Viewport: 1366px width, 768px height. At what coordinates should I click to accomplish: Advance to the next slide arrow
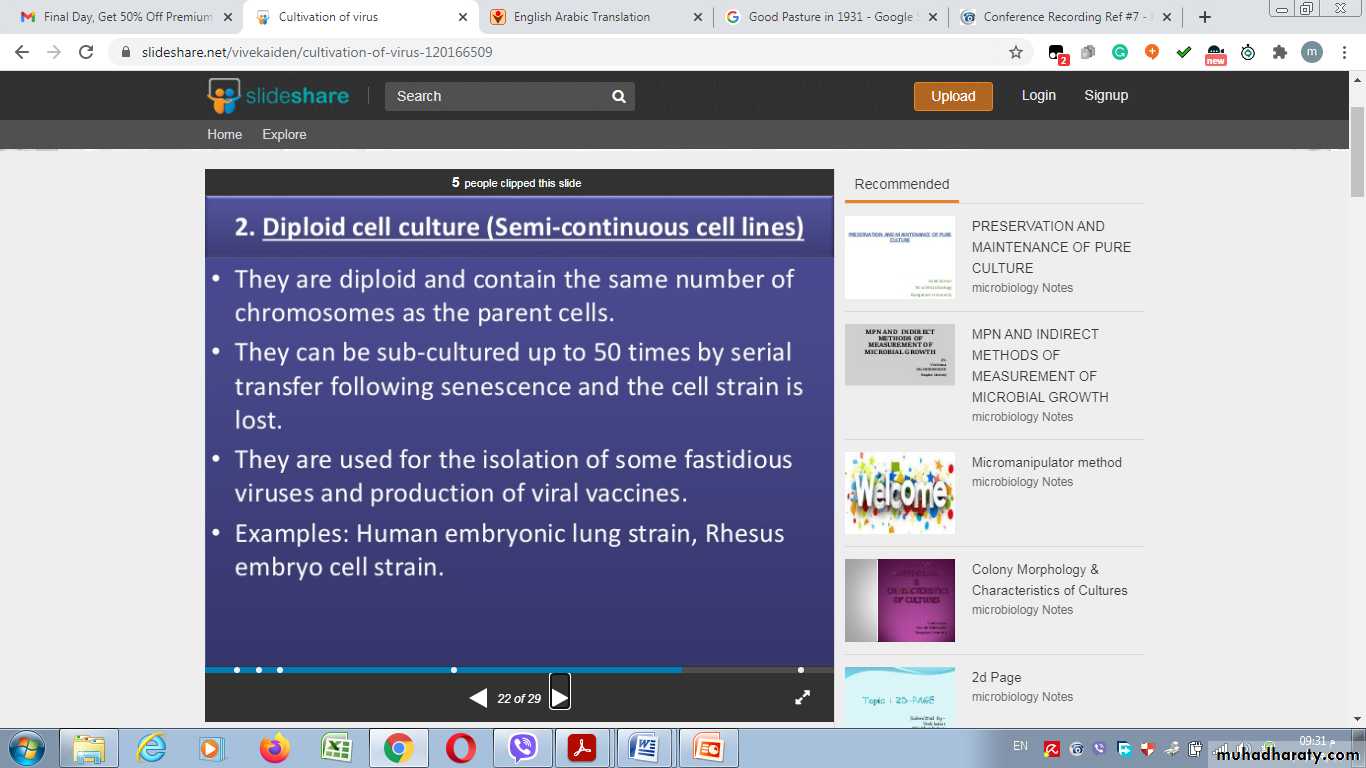pos(560,697)
